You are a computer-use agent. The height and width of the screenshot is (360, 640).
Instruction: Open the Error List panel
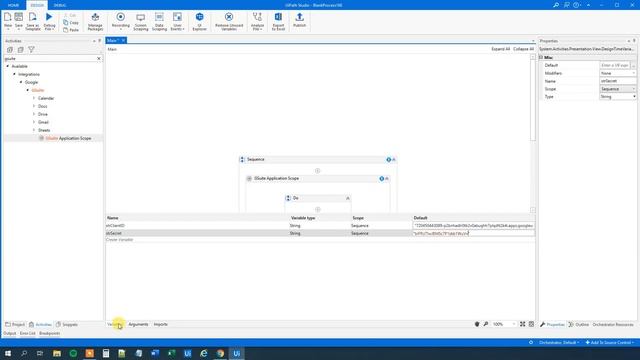click(x=27, y=333)
